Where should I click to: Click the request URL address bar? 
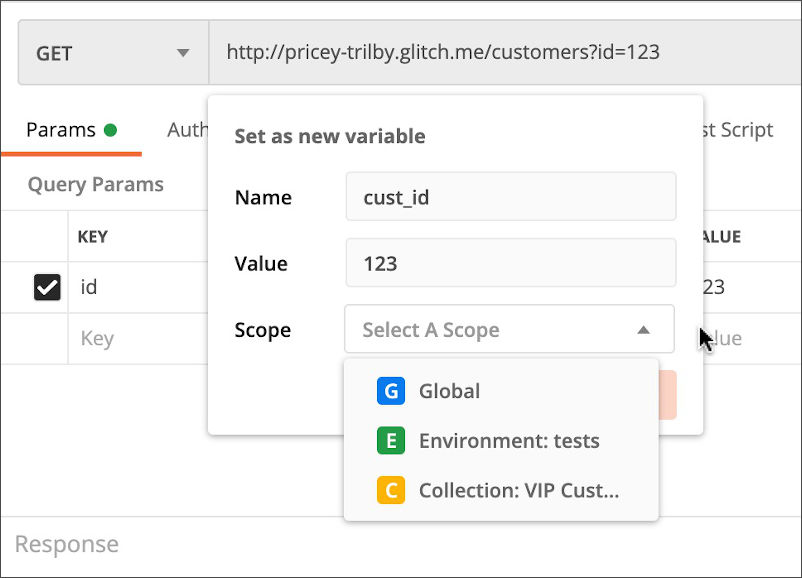(500, 53)
